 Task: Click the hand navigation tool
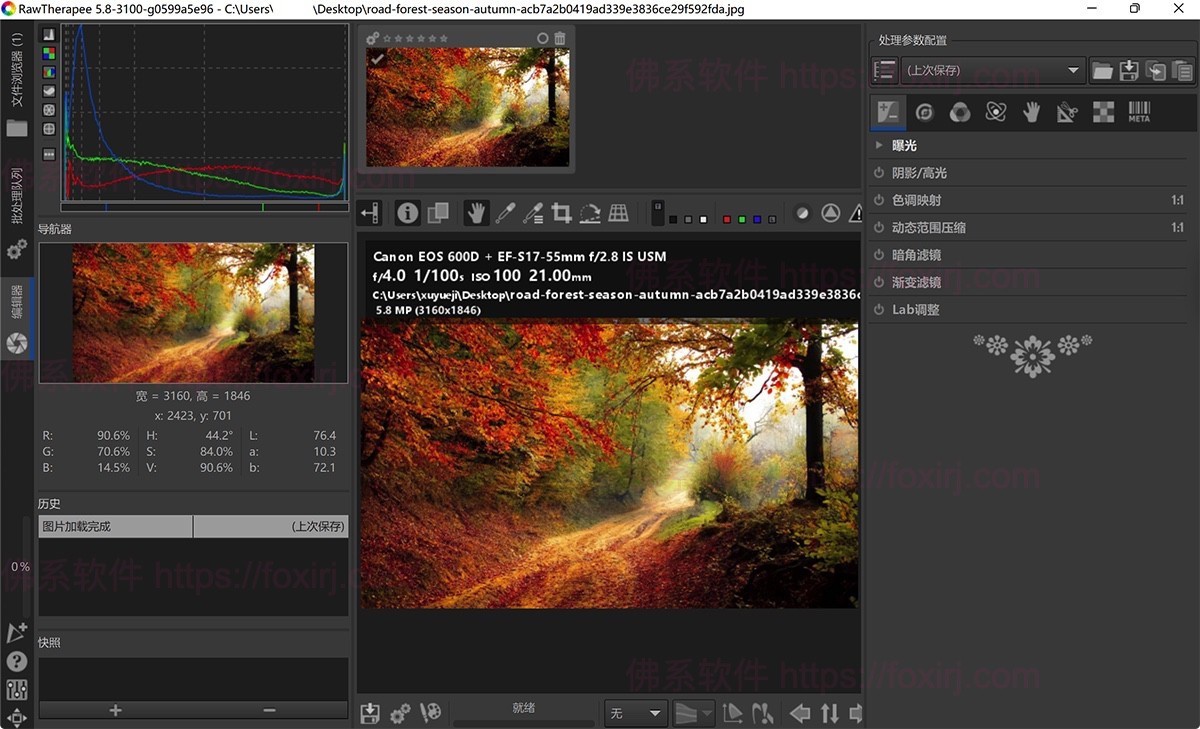point(476,212)
